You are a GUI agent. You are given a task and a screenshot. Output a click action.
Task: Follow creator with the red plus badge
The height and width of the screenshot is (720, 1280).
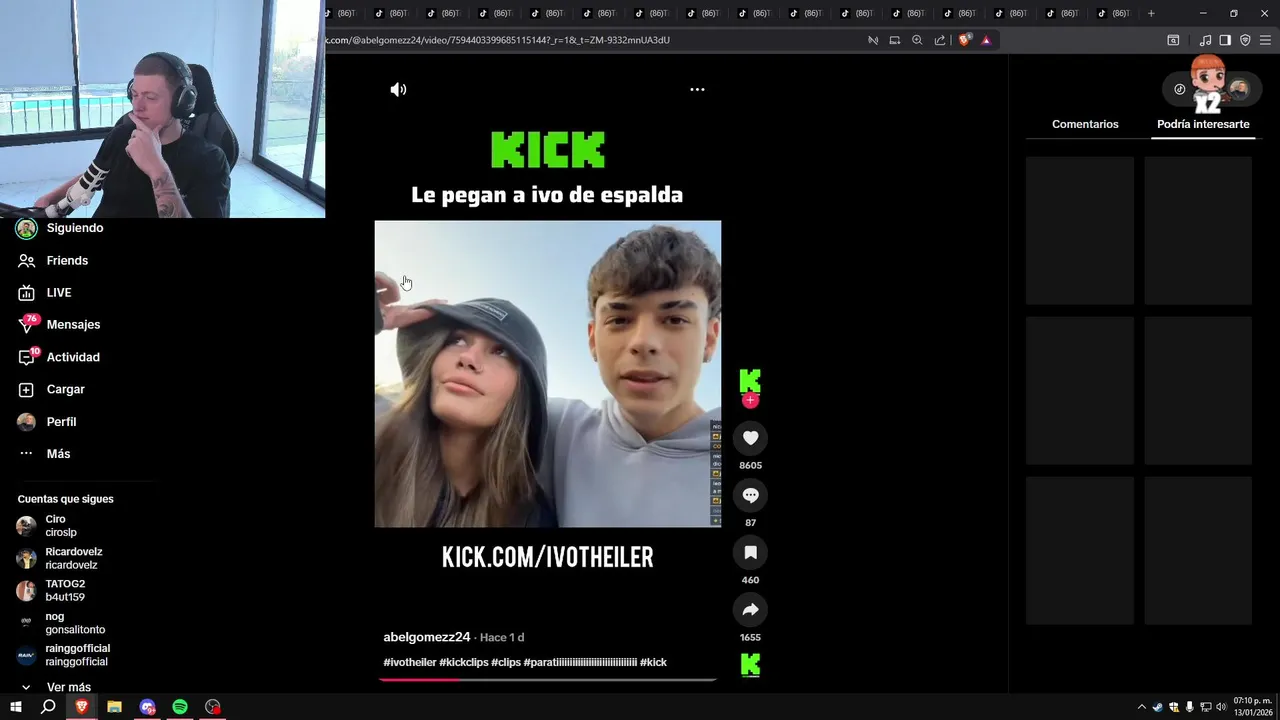750,401
